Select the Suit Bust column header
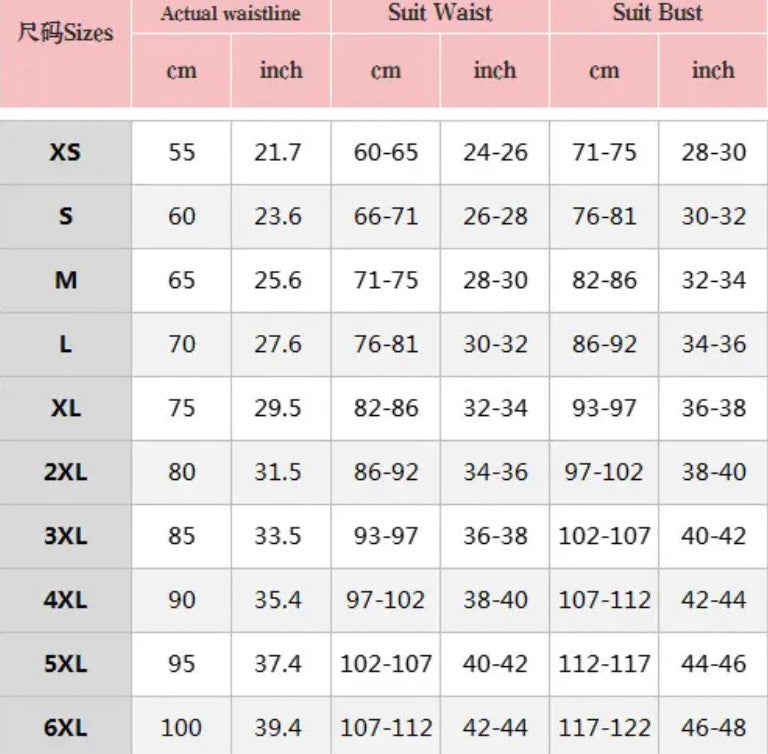 point(658,14)
